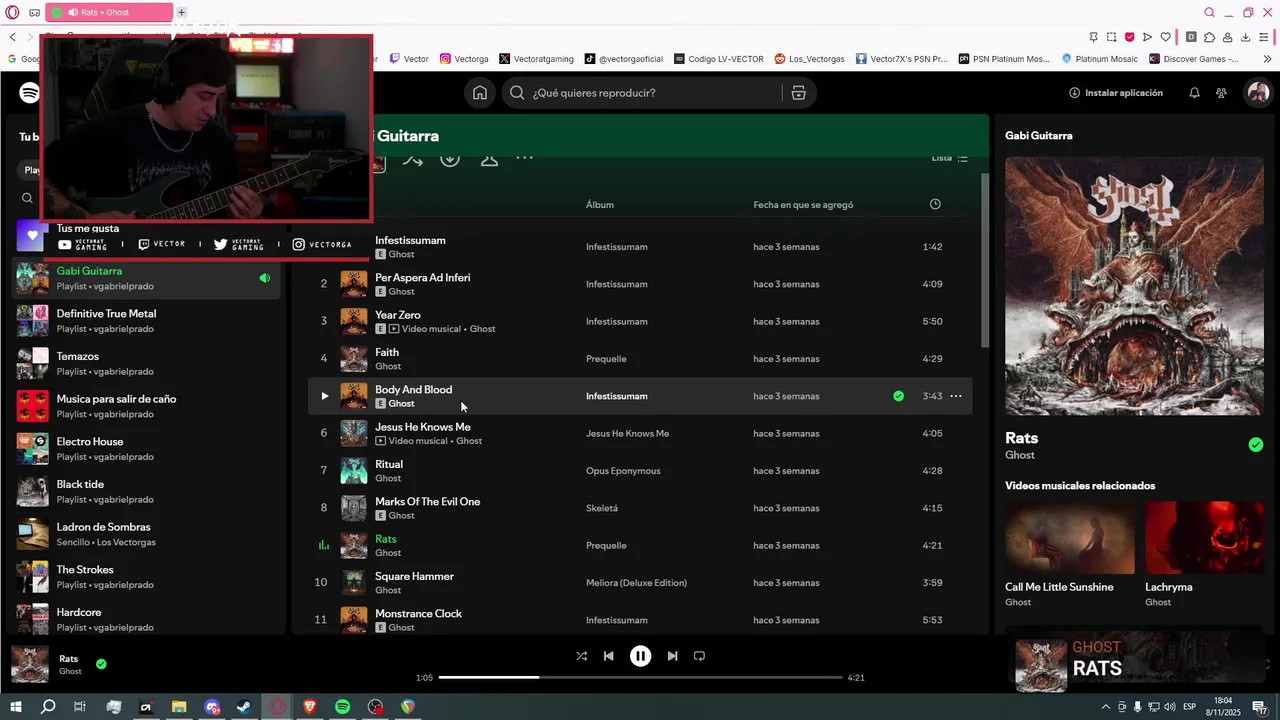Image resolution: width=1280 pixels, height=720 pixels.
Task: Click the Opera snapshot tool icon
Action: tap(1111, 37)
